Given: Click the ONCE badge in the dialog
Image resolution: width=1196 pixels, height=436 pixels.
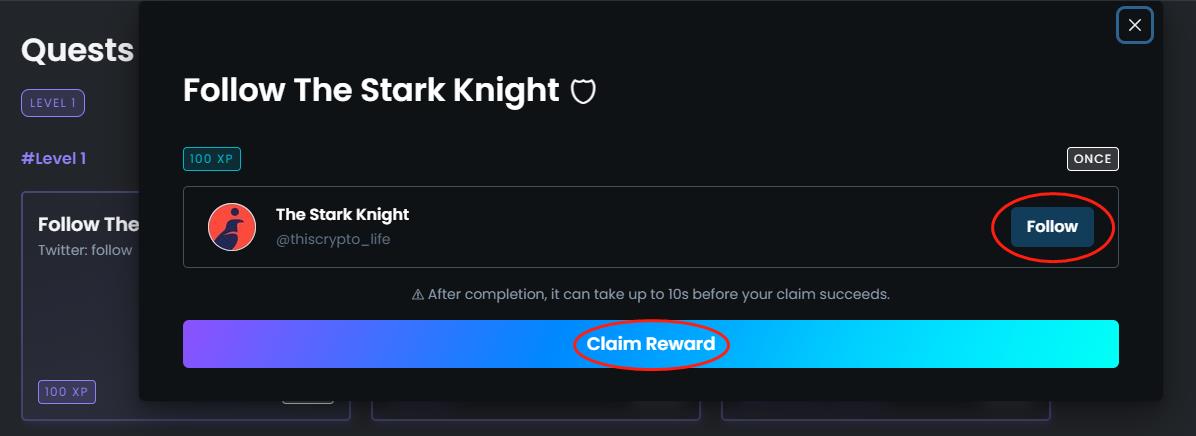Looking at the screenshot, I should coord(1092,159).
